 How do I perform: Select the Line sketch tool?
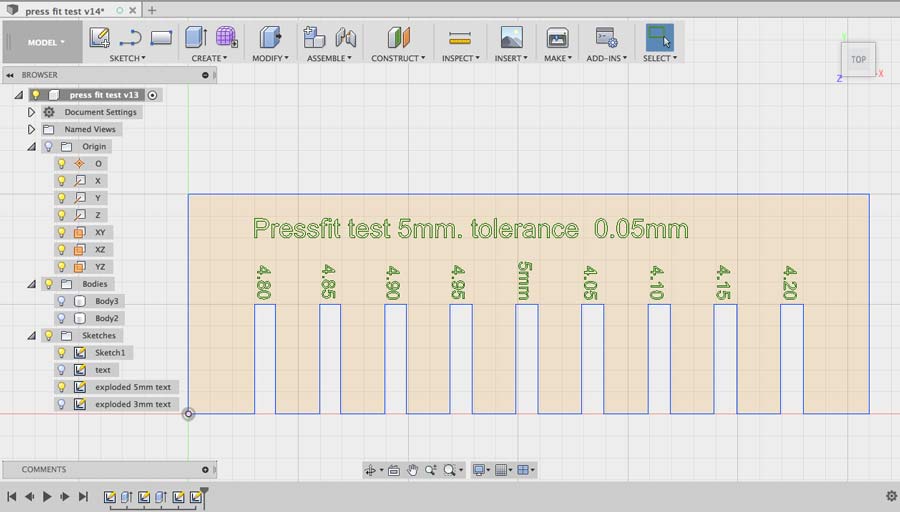point(130,38)
